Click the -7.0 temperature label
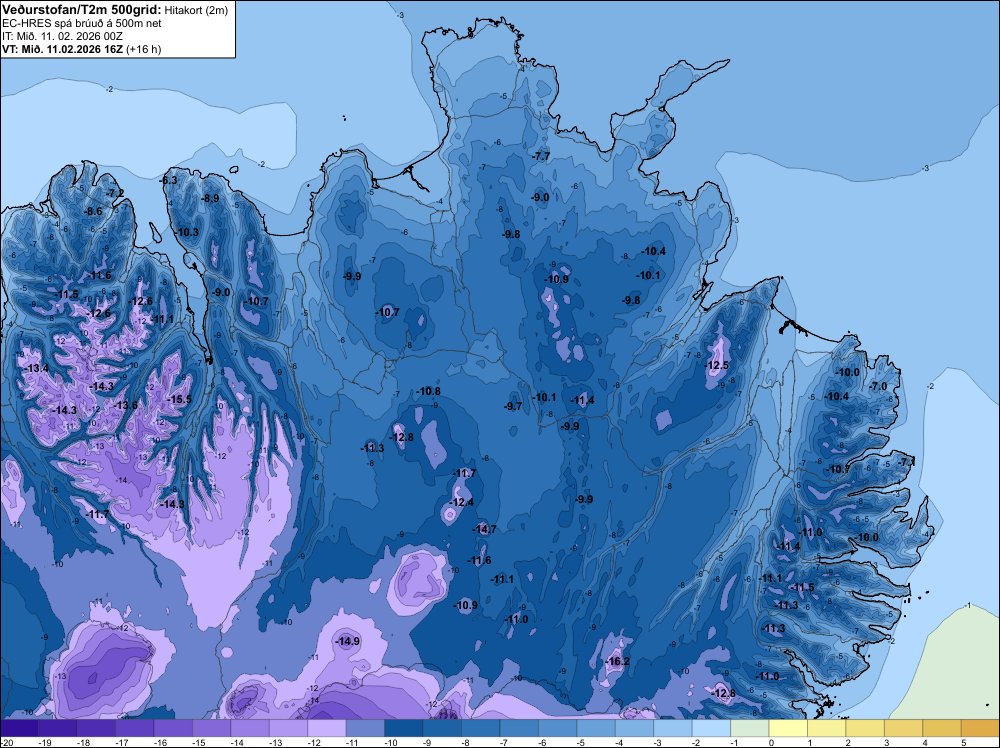 click(x=879, y=386)
